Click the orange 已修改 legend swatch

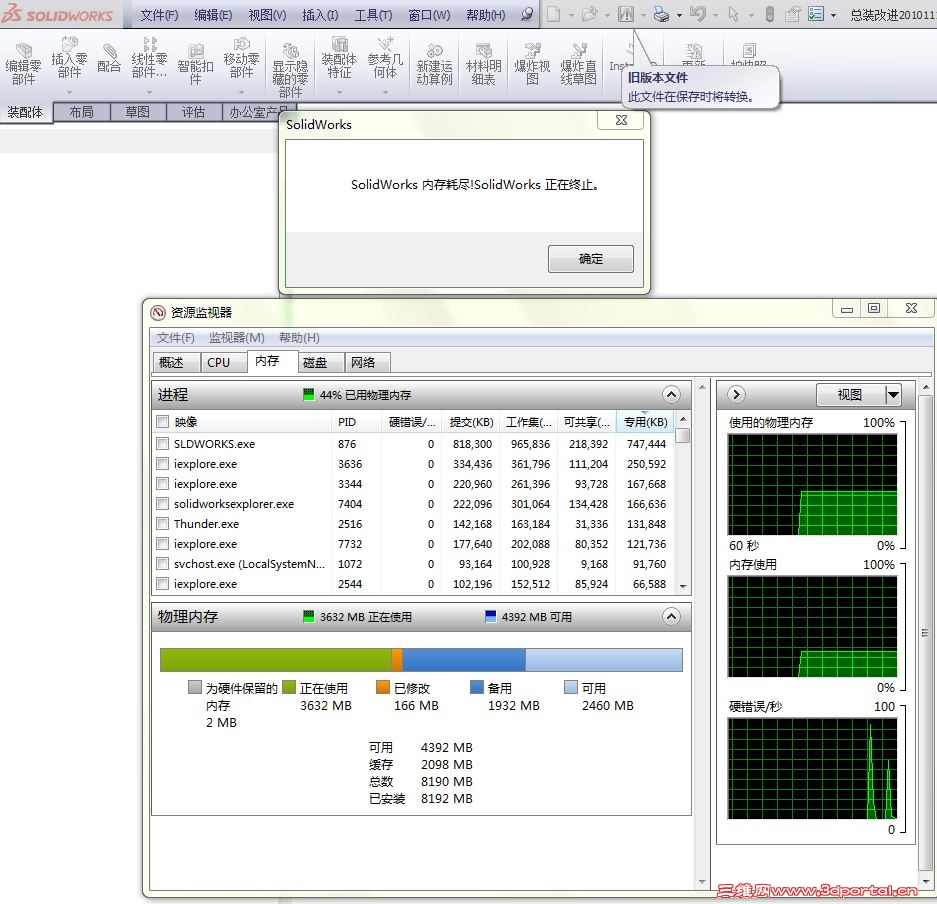click(382, 687)
